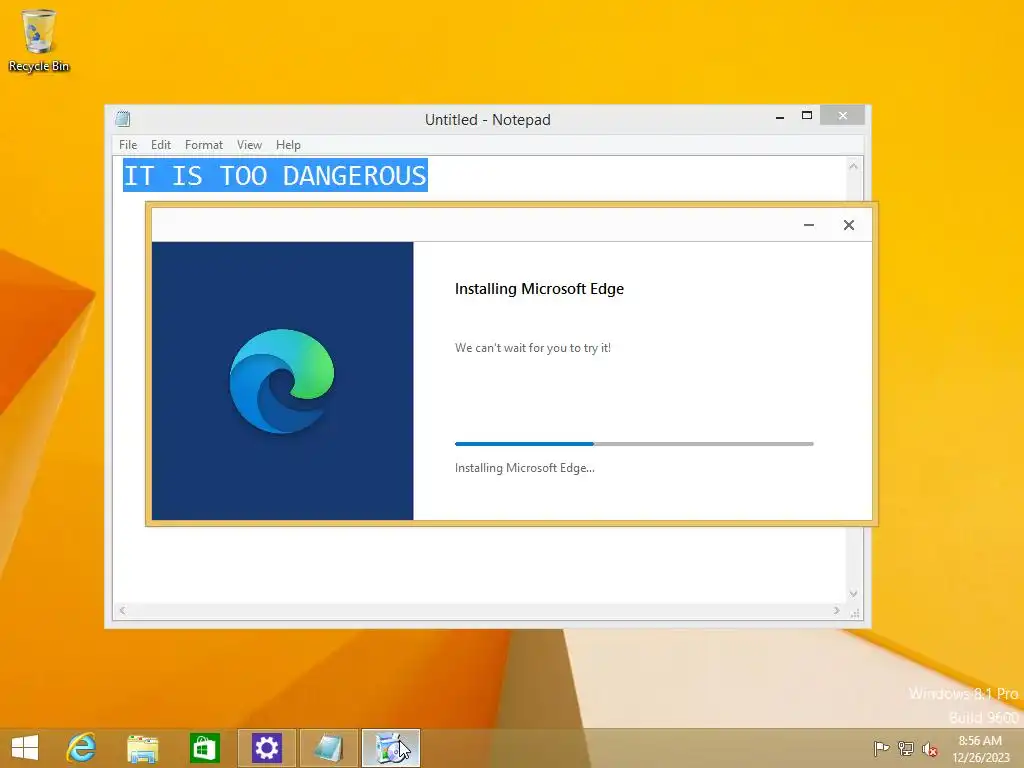This screenshot has height=768, width=1024.
Task: Open PC Settings gear taskbar icon
Action: click(266, 748)
